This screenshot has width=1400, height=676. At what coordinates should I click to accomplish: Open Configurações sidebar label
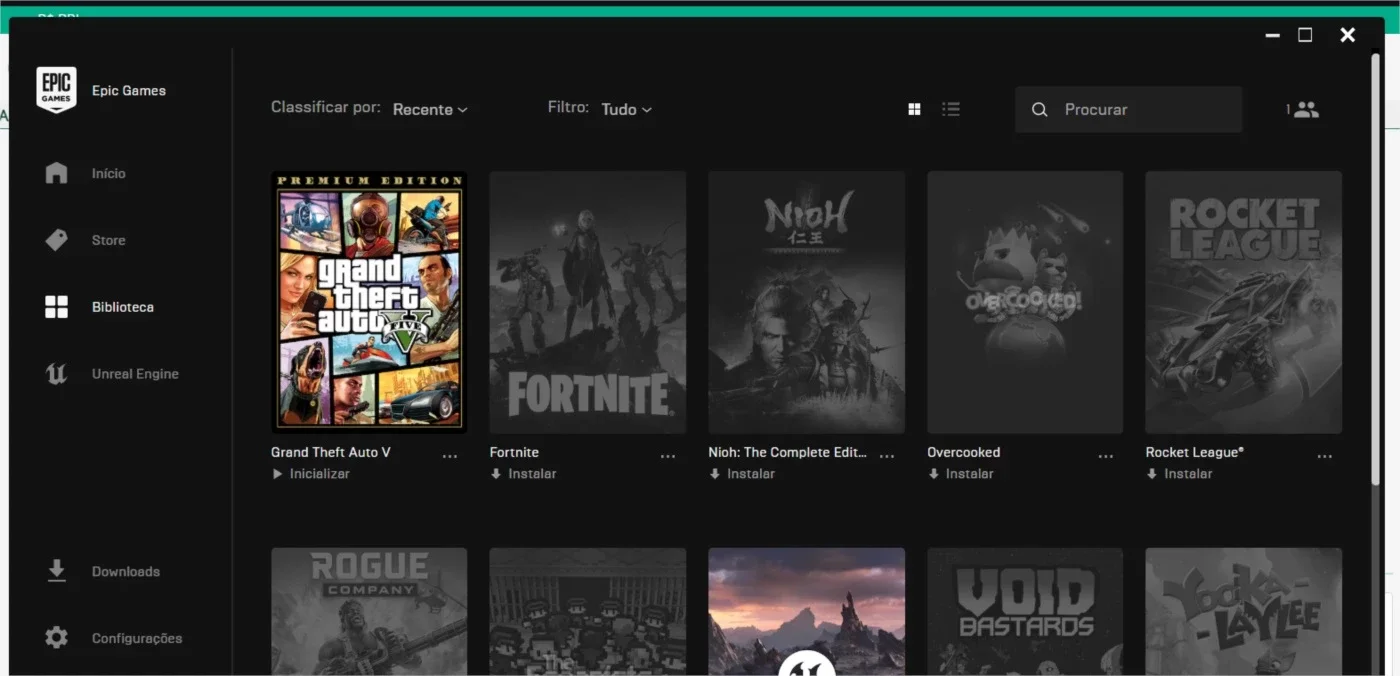[137, 638]
